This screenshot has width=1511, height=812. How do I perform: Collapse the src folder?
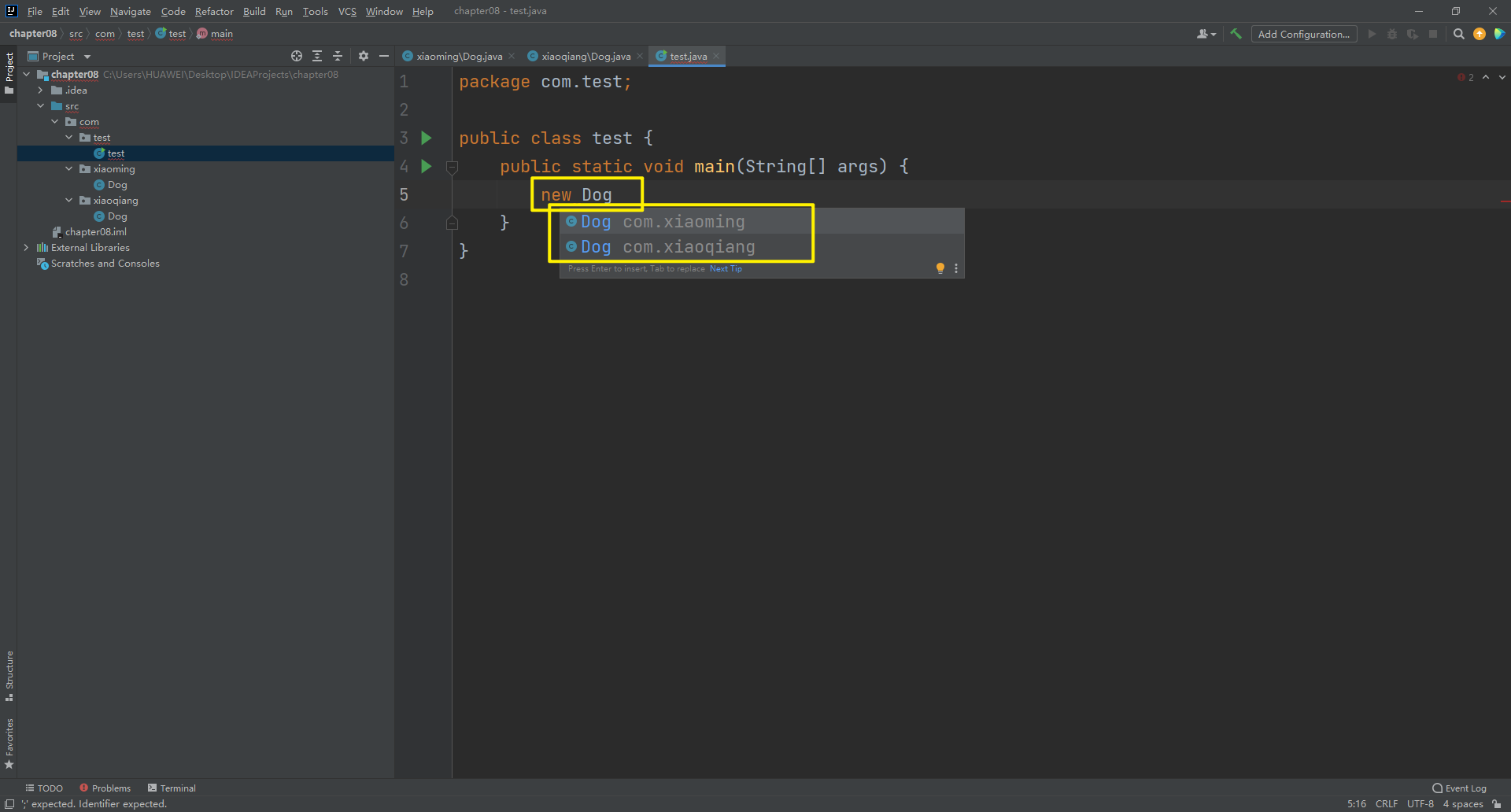coord(41,105)
